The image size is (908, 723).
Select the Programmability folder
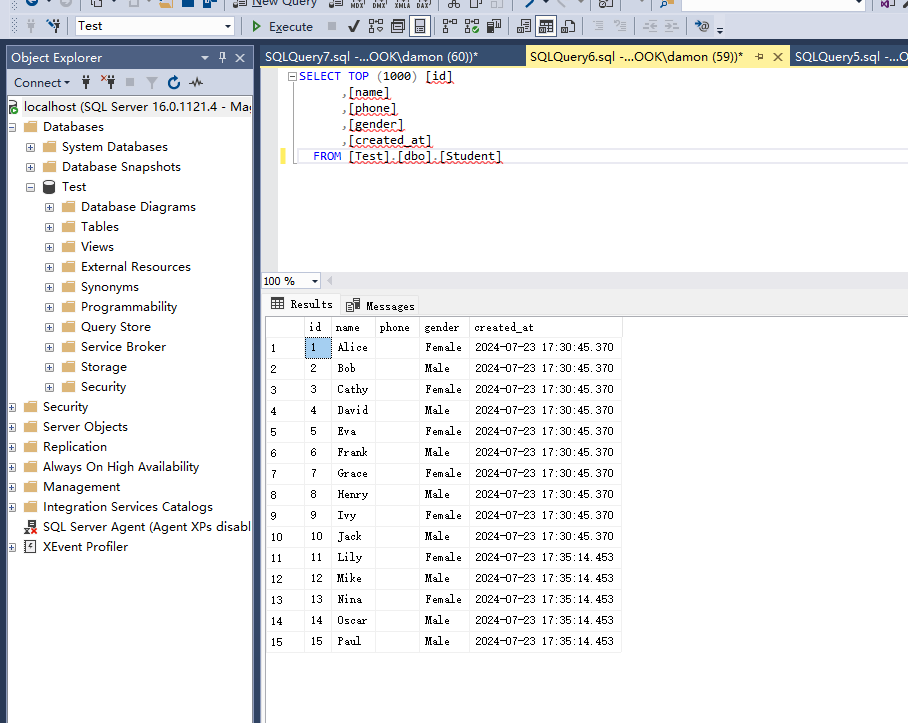tap(129, 307)
